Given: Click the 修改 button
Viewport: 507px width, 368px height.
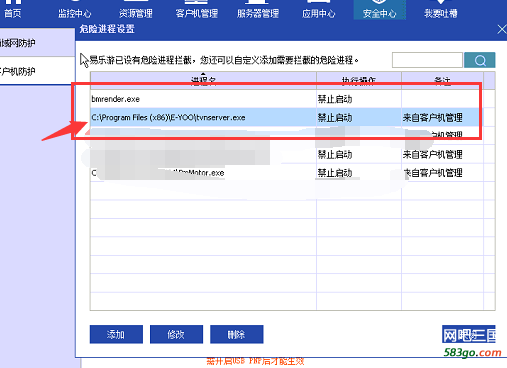Looking at the screenshot, I should tap(176, 334).
